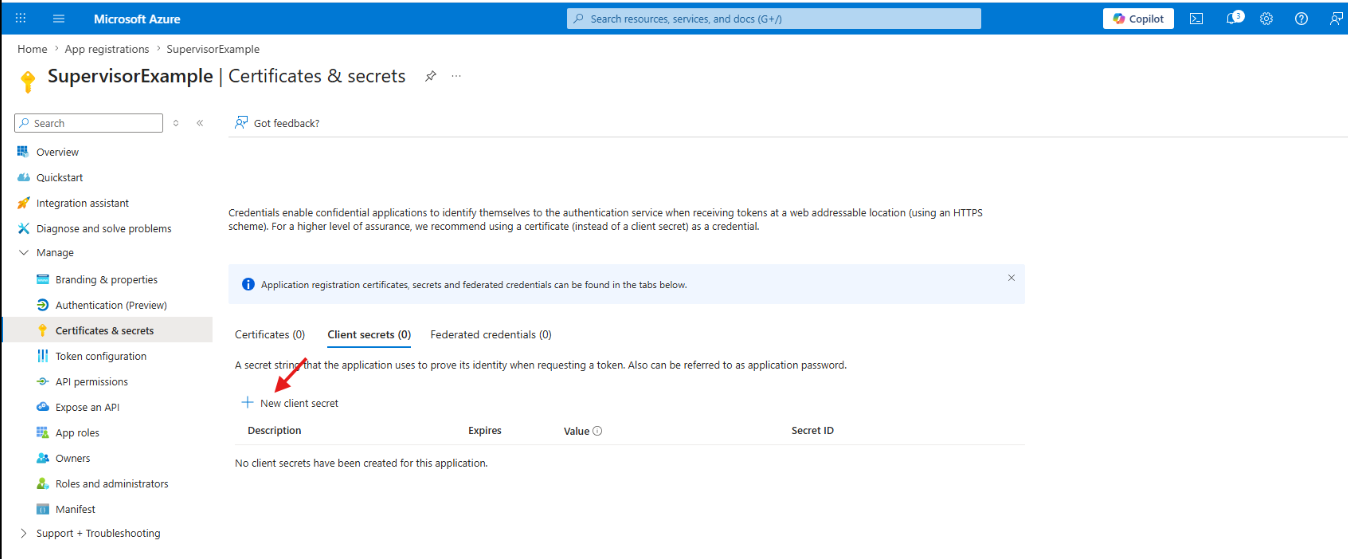This screenshot has height=559, width=1348.
Task: Click the yellow key icon beside SupervisorExample
Action: point(28,81)
